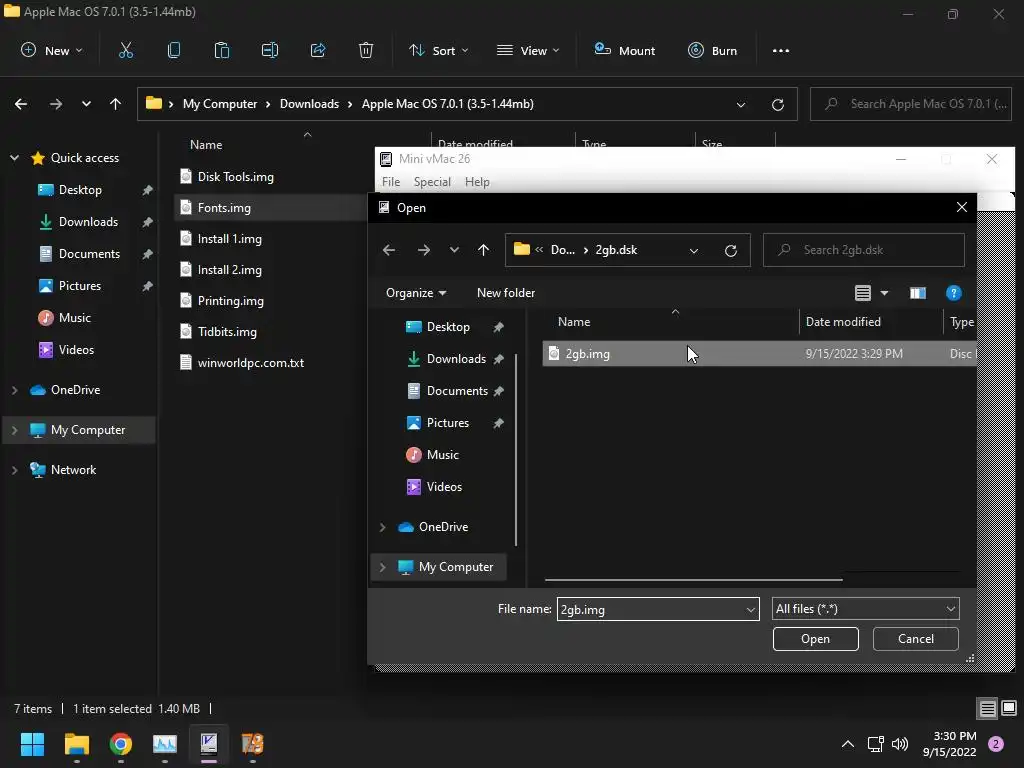Toggle the preview pane in Open dialog
Image resolution: width=1024 pixels, height=768 pixels.
click(x=918, y=293)
